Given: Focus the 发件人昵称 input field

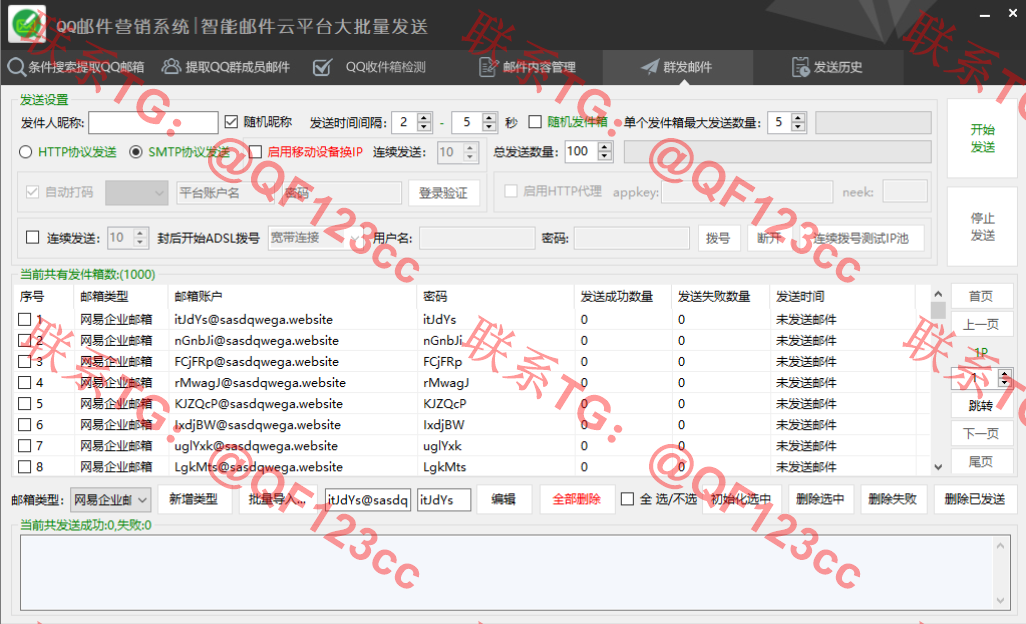Looking at the screenshot, I should point(154,122).
